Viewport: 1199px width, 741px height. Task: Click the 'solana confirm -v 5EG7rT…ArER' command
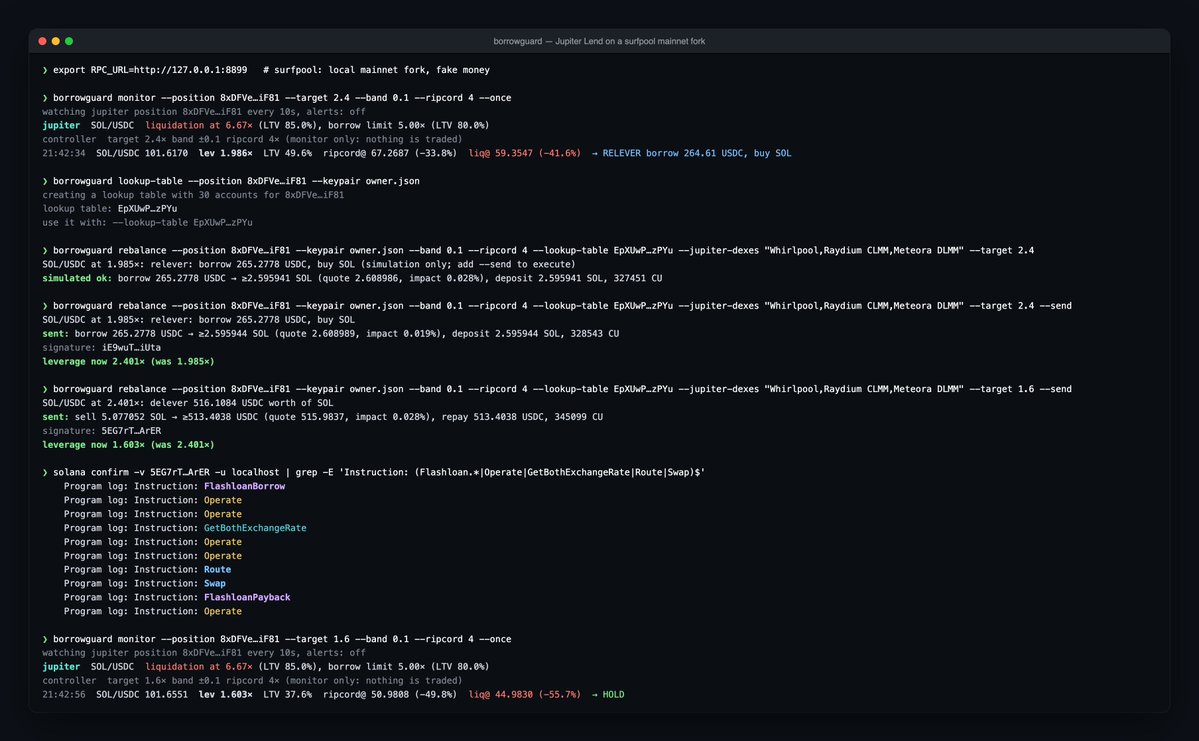[x=379, y=473]
